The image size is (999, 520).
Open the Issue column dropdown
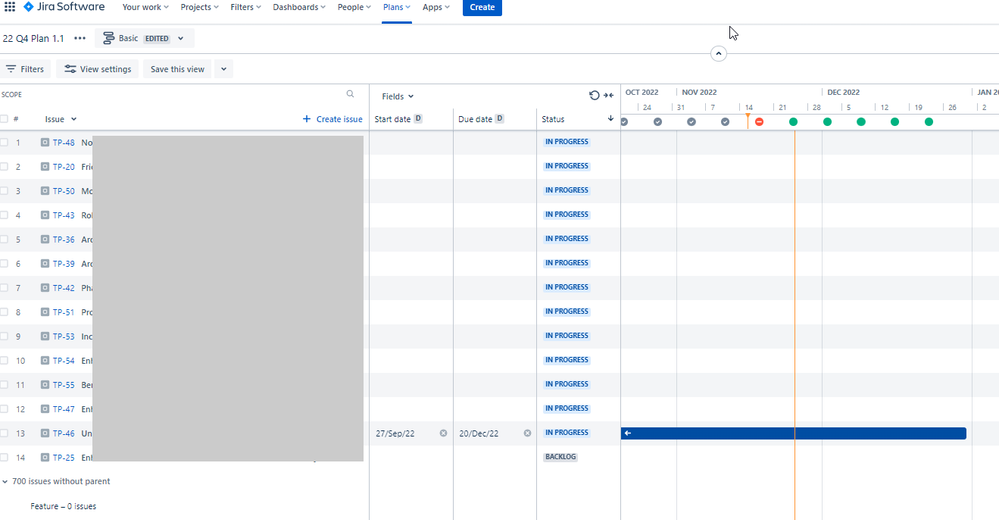point(61,119)
